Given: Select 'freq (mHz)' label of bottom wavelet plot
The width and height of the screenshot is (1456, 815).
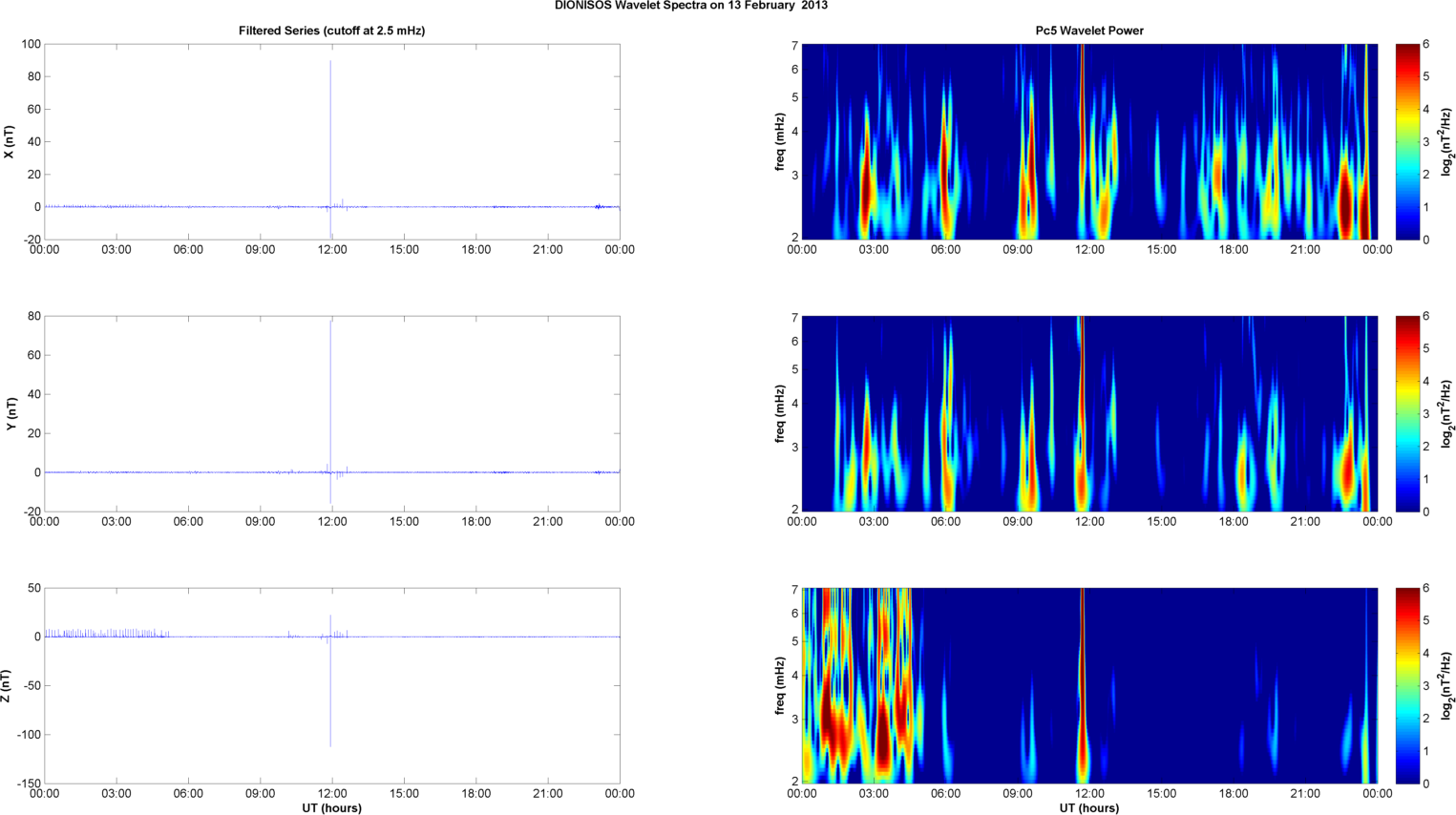Looking at the screenshot, I should (780, 686).
